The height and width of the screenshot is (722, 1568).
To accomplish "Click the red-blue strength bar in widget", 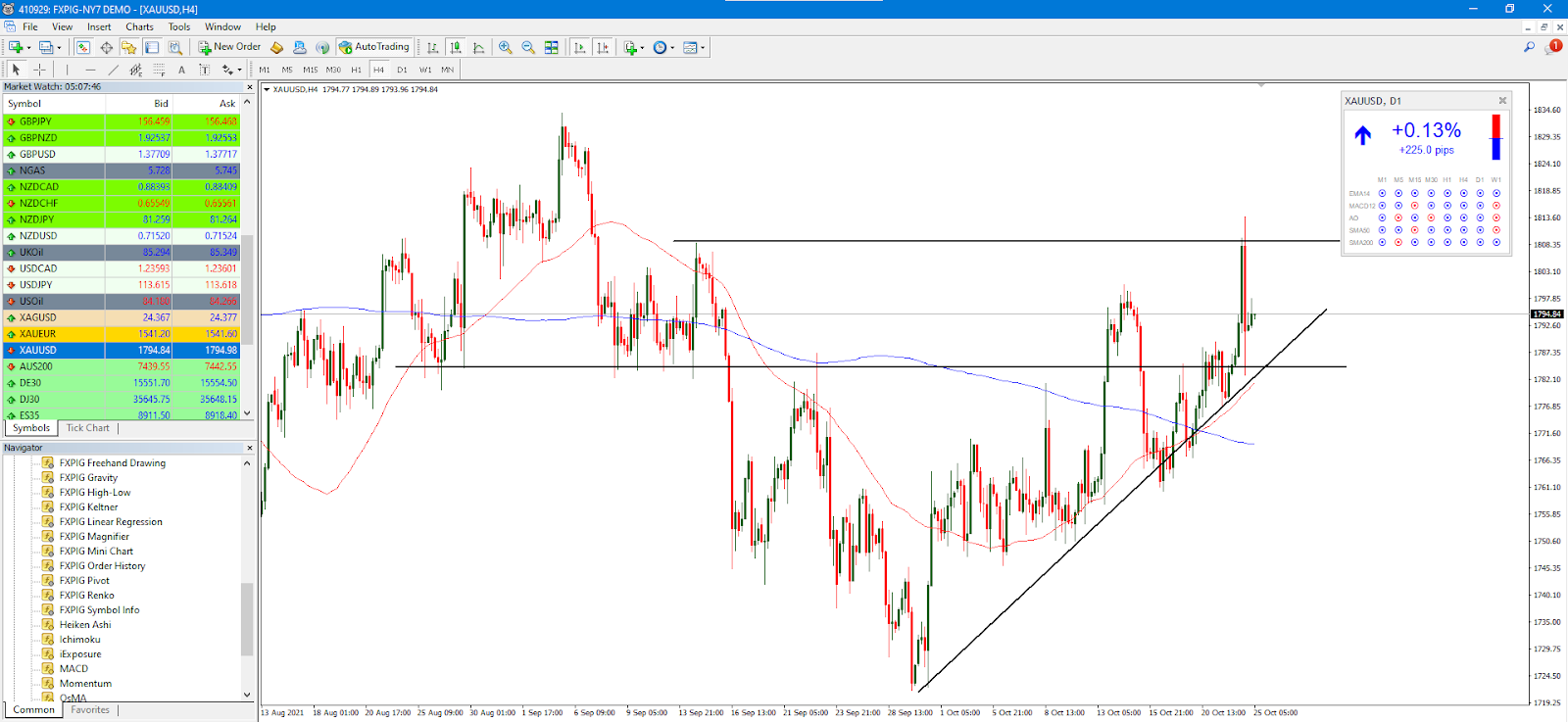I will [1495, 137].
